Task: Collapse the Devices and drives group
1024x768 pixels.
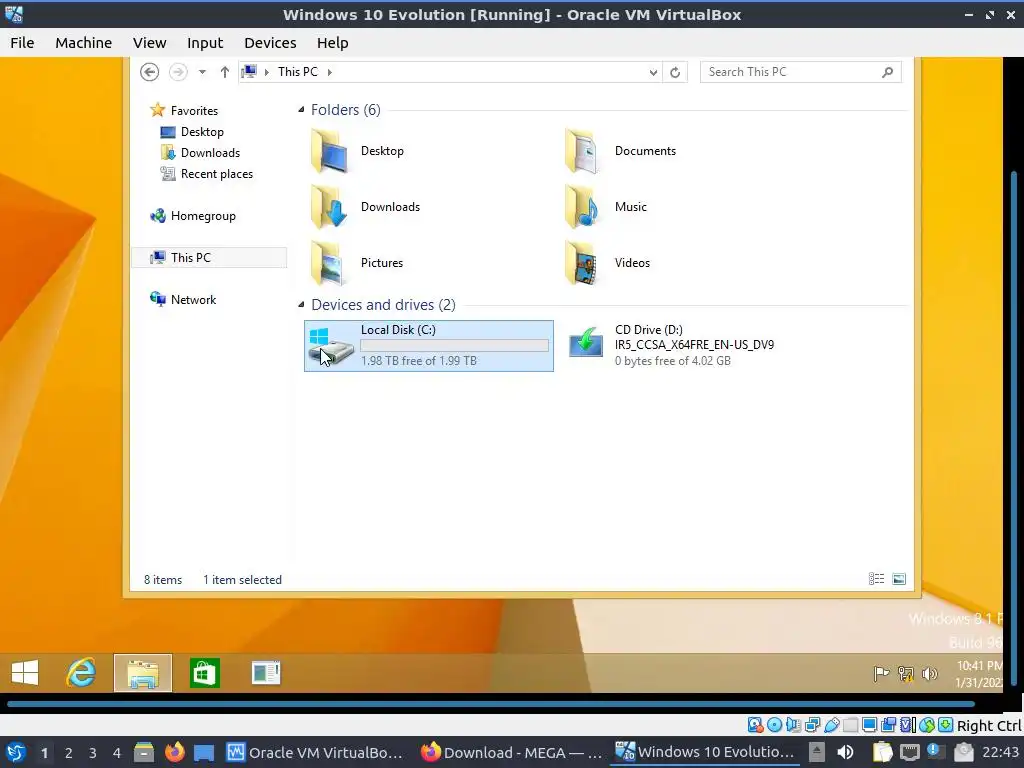Action: coord(301,304)
